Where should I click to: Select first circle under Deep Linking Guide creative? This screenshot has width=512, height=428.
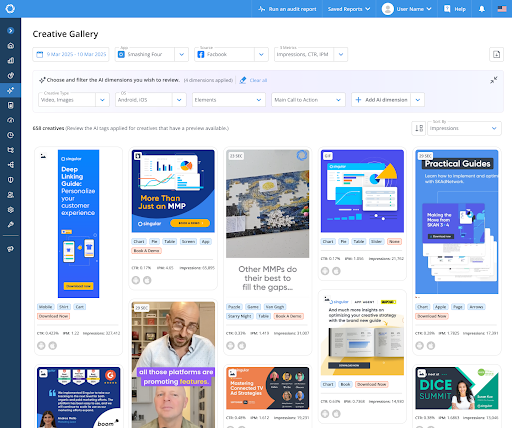point(41,346)
